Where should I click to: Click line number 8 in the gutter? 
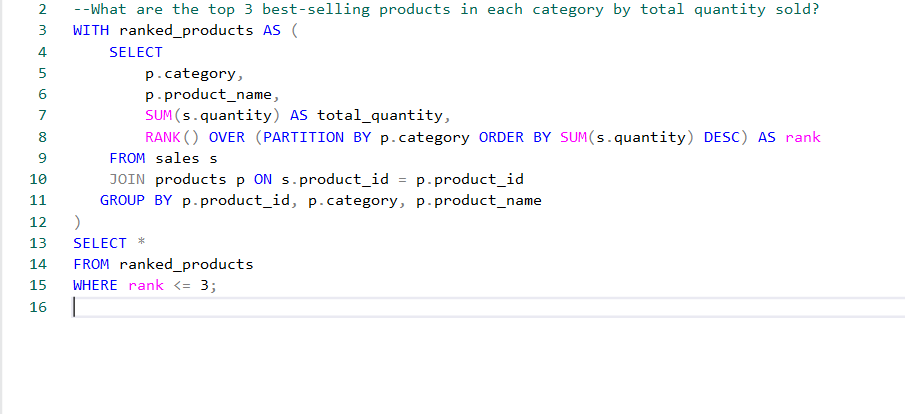[x=42, y=137]
